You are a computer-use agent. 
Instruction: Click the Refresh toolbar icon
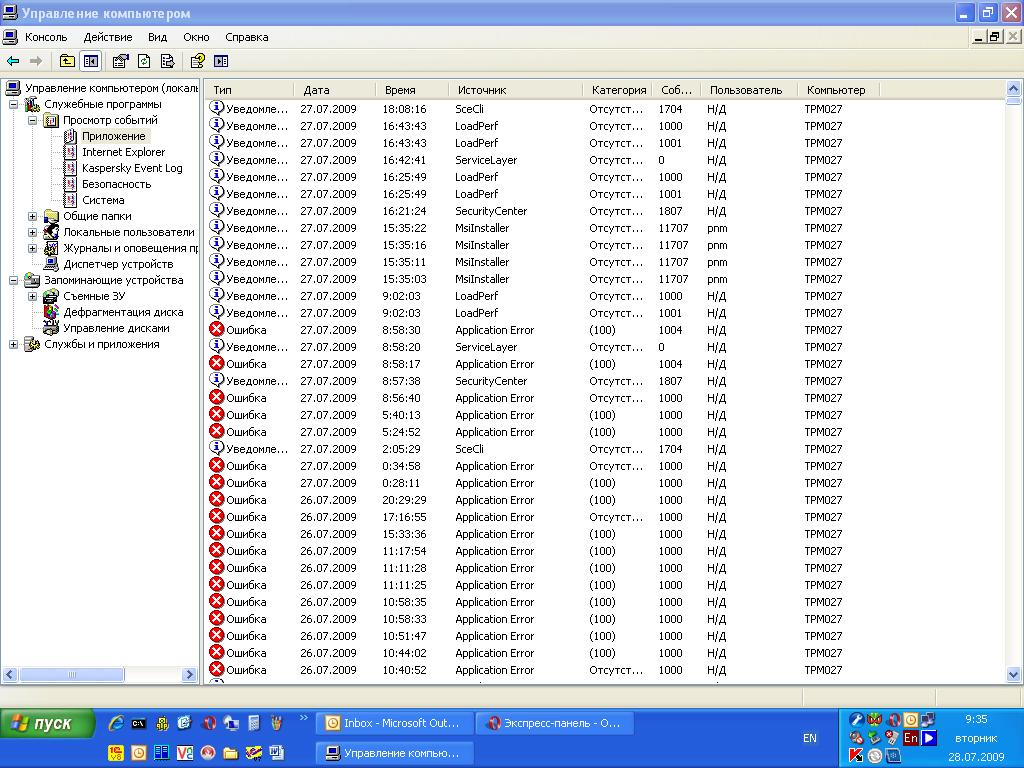(144, 61)
